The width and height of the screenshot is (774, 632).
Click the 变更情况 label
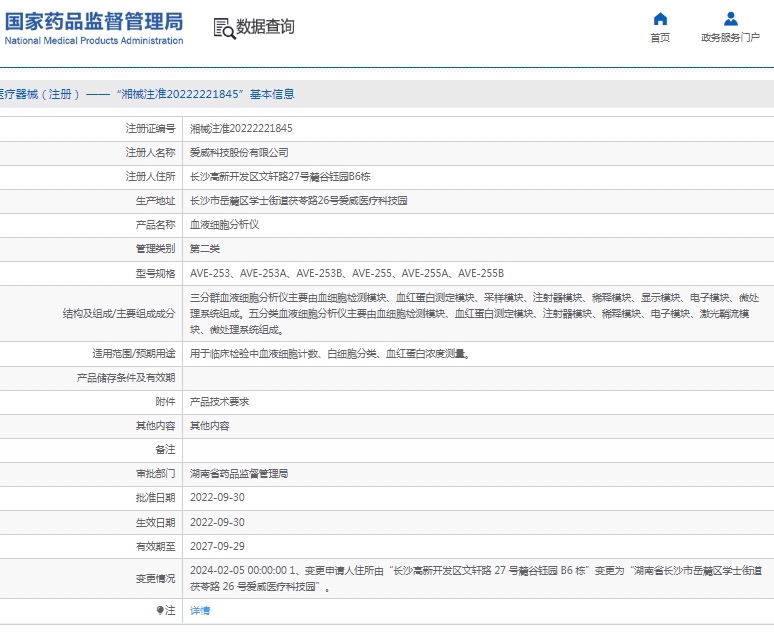click(155, 579)
